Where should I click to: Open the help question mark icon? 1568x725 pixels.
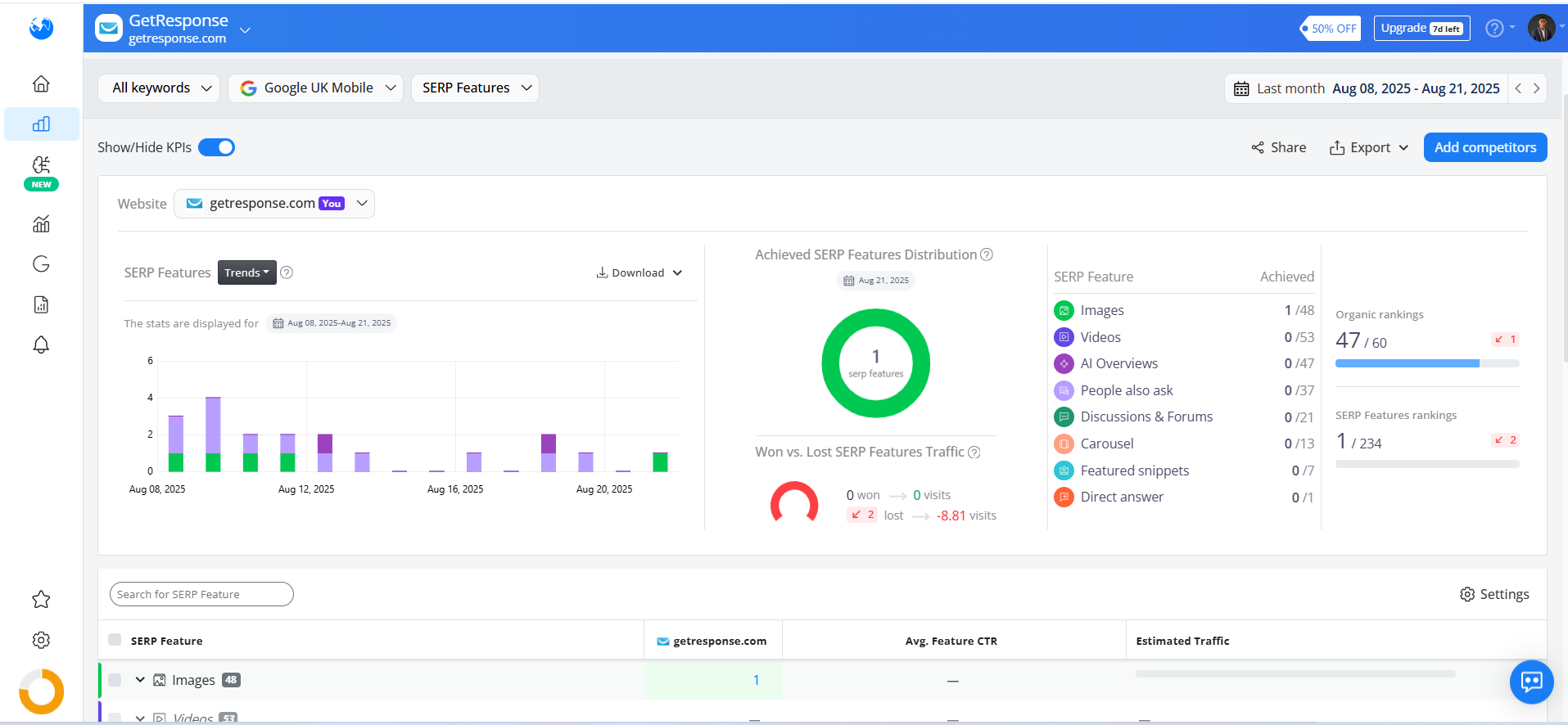pos(1494,28)
